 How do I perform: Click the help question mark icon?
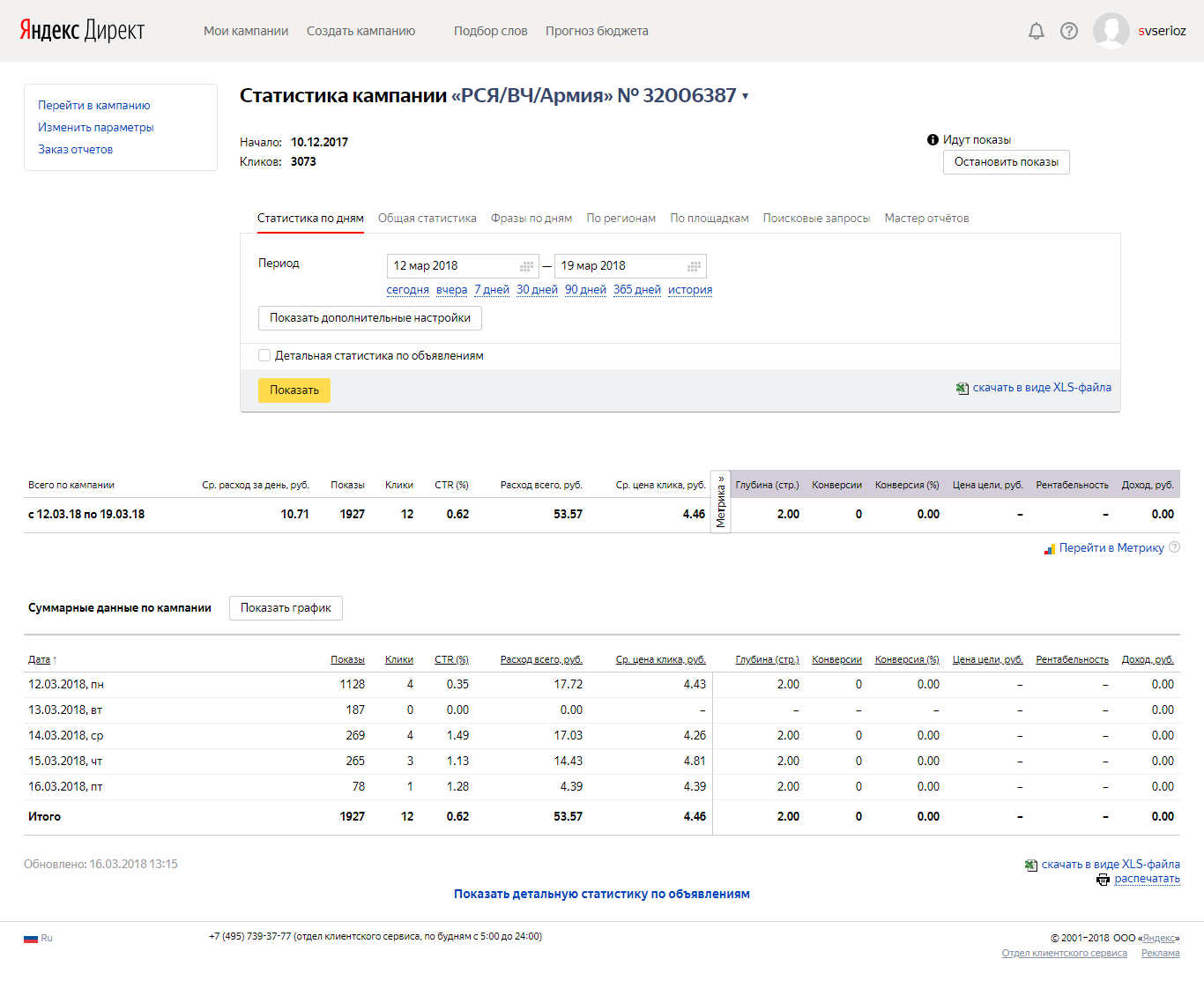pyautogui.click(x=1069, y=31)
